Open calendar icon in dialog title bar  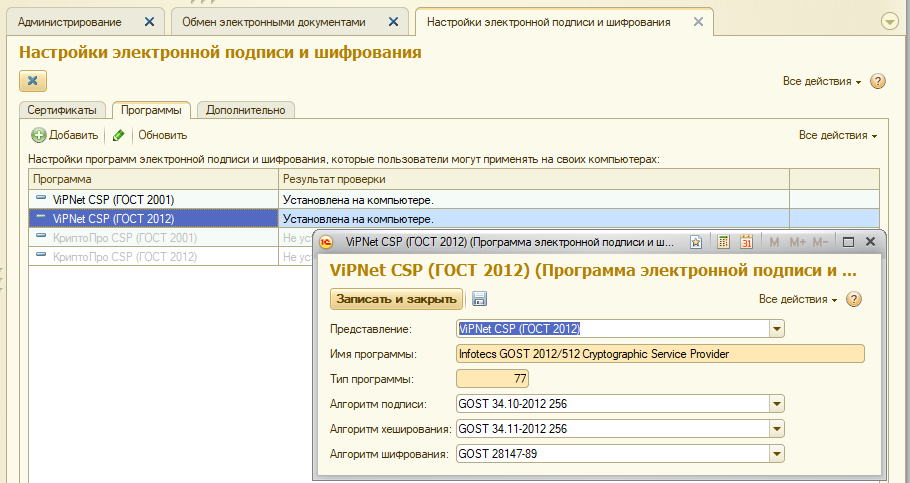(746, 242)
